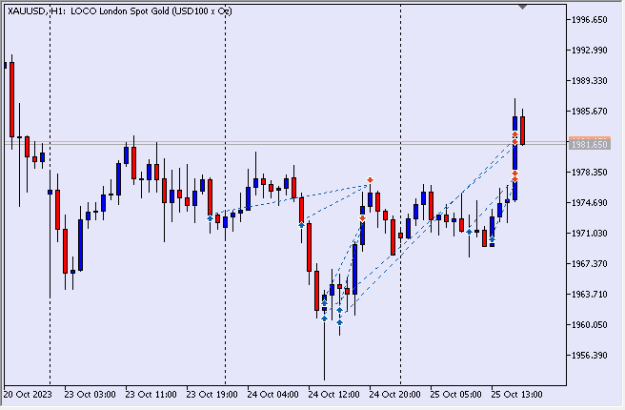This screenshot has height=410, width=625.
Task: Click the 25 Oct 13:00 time axis label
Action: (517, 395)
